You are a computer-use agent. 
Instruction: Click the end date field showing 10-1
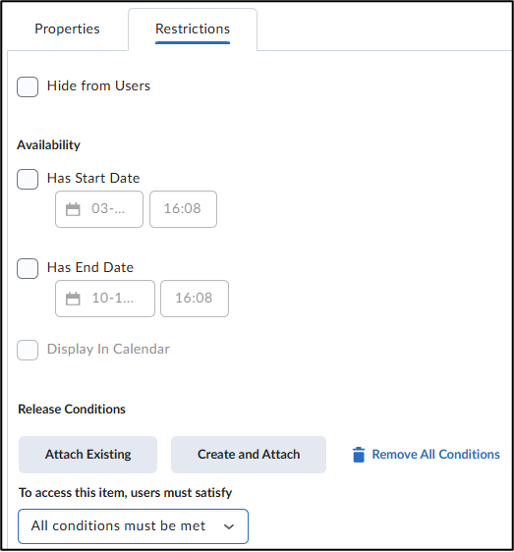click(105, 299)
